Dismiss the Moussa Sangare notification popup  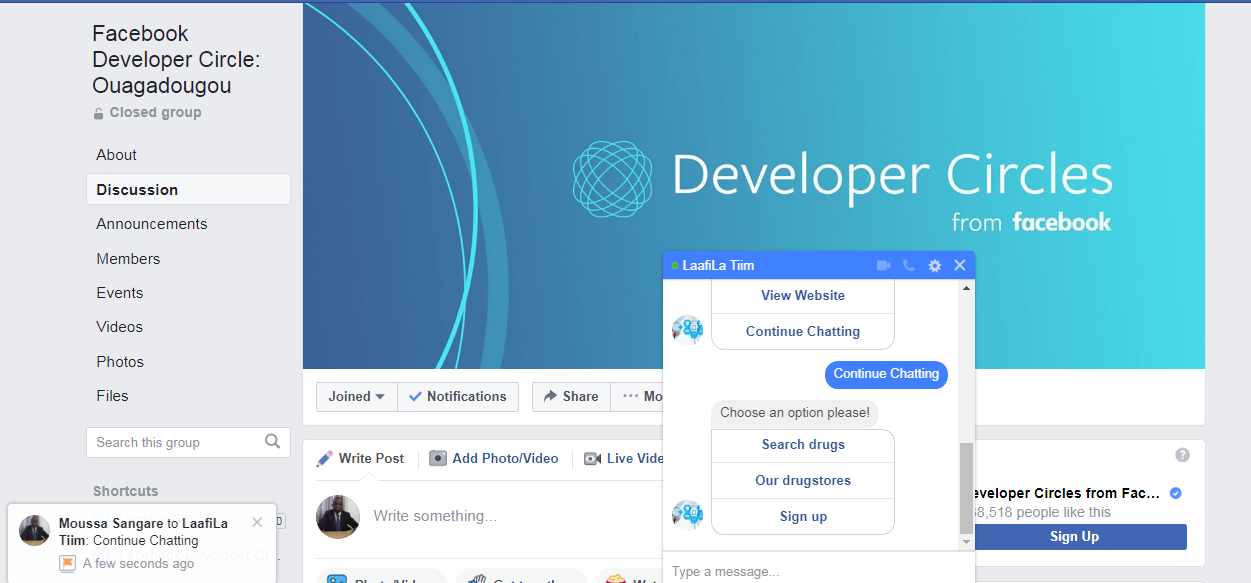(x=257, y=522)
